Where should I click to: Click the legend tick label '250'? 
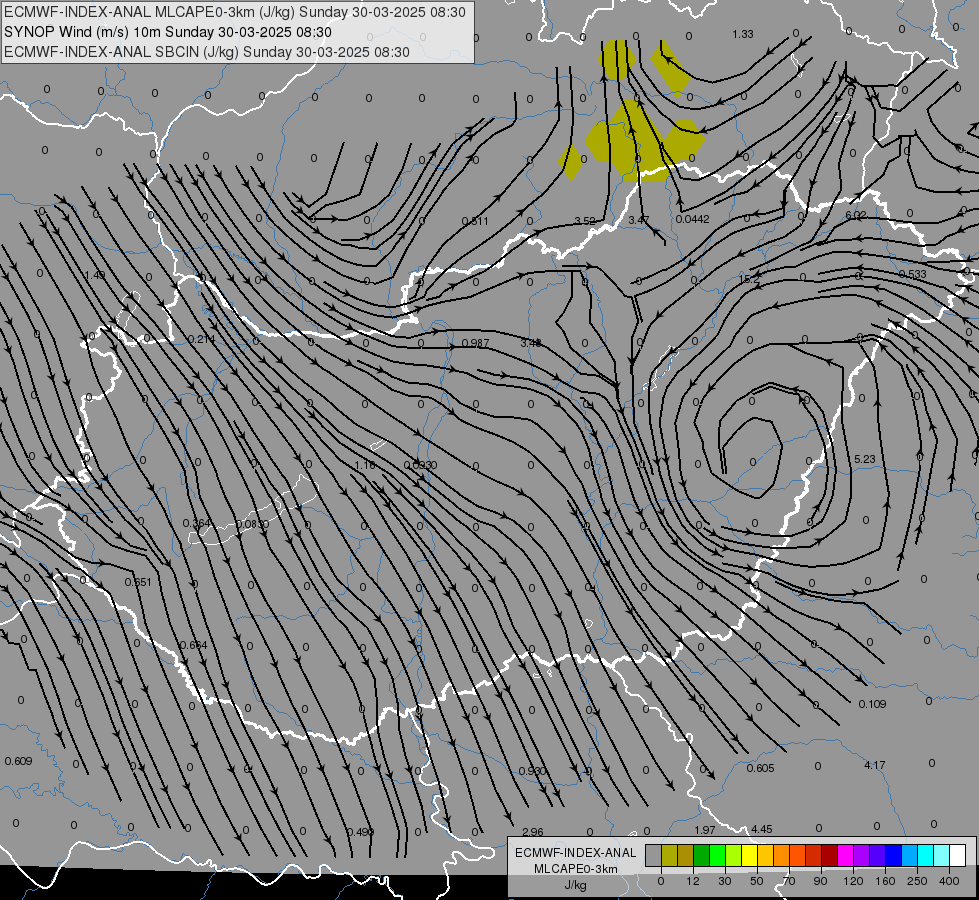(917, 881)
